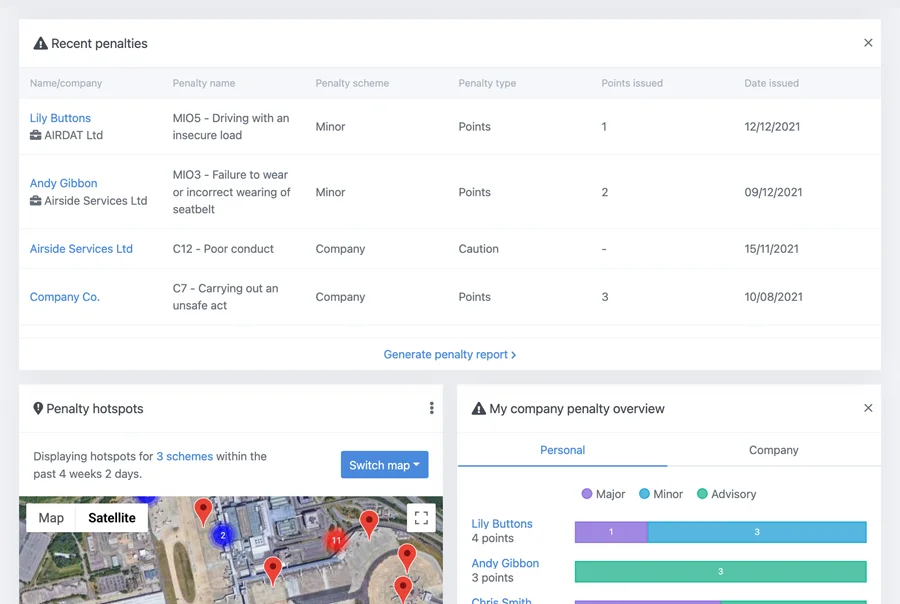Open the 3 schemes link
Viewport: 900px width, 604px height.
coord(184,456)
